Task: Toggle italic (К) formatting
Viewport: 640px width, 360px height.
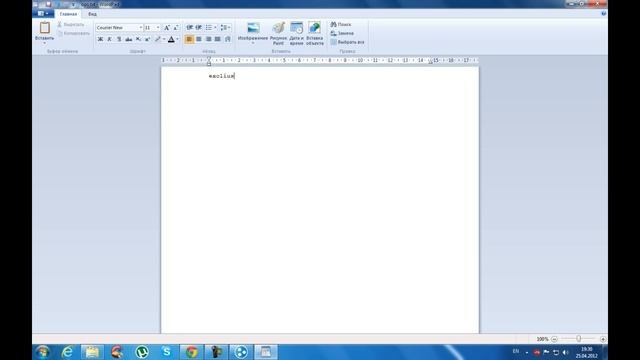Action: [109, 39]
